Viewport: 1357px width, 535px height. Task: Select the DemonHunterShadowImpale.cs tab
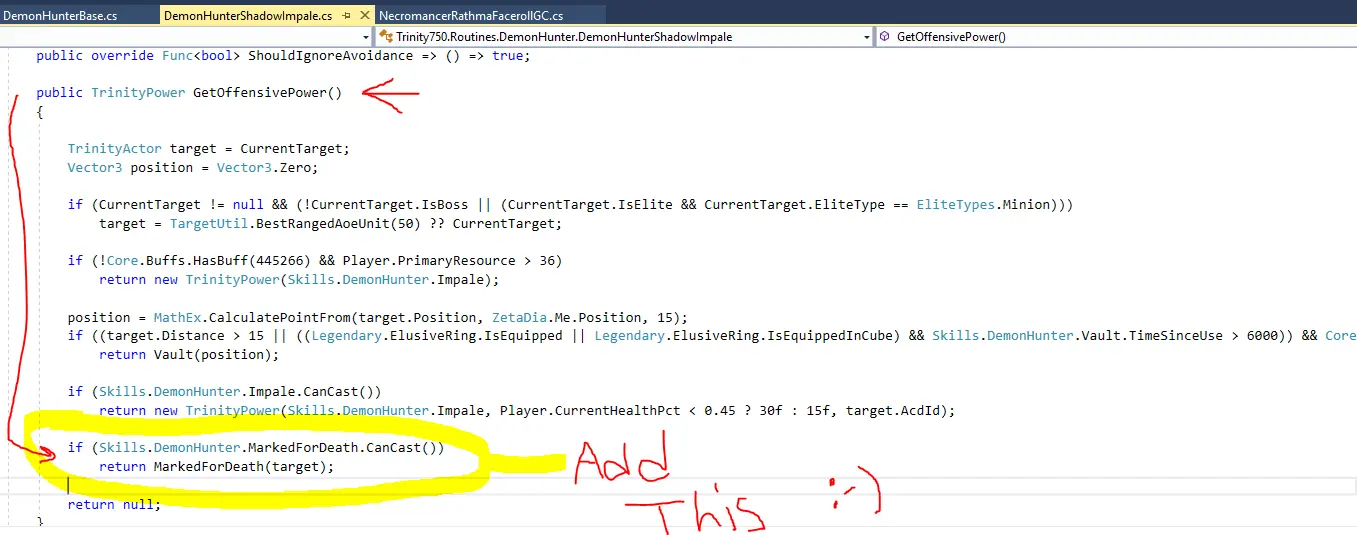[x=247, y=15]
